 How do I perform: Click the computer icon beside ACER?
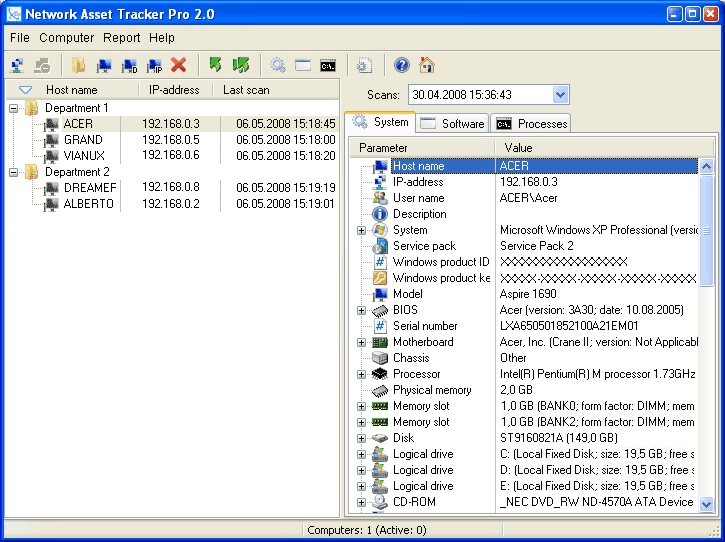52,124
